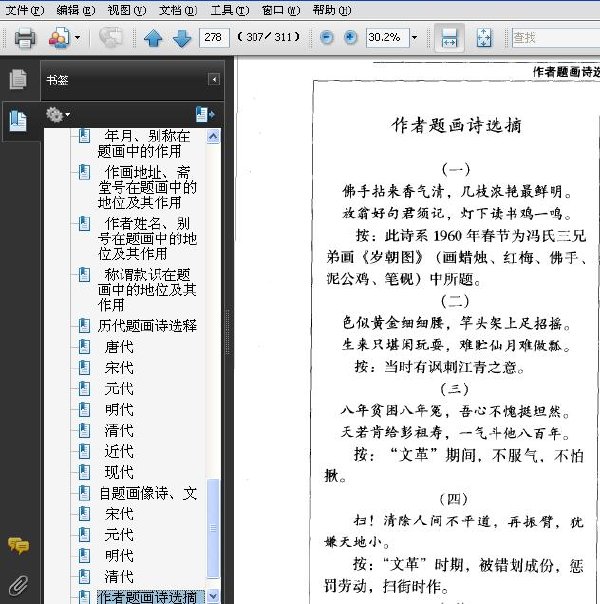Open the 视图 menu
Screen dimensions: 600x604
(x=127, y=10)
